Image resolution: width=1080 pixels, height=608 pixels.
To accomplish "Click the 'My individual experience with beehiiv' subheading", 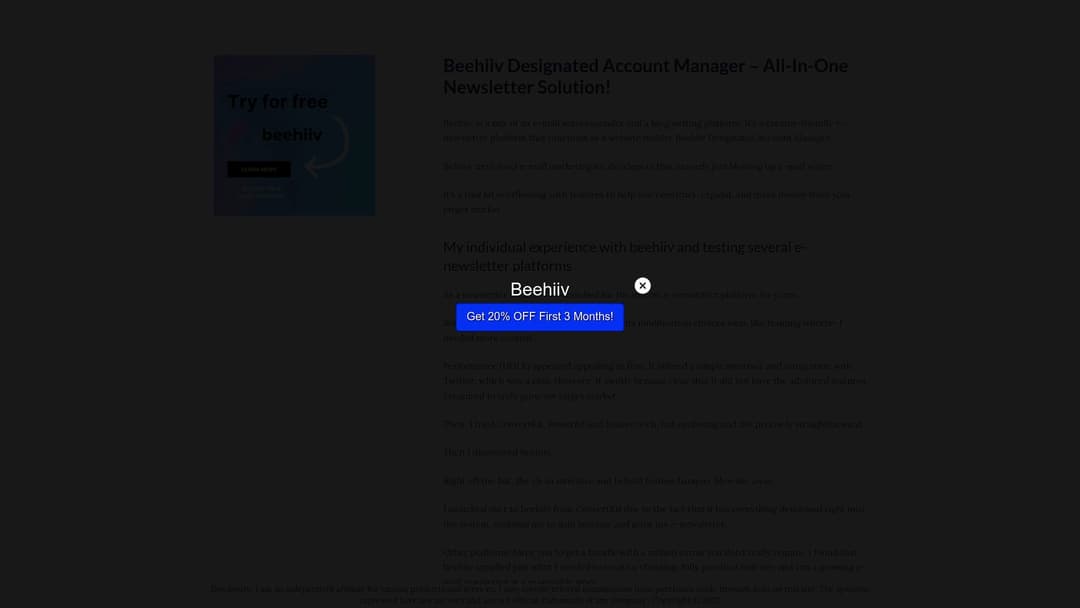I will tap(625, 255).
